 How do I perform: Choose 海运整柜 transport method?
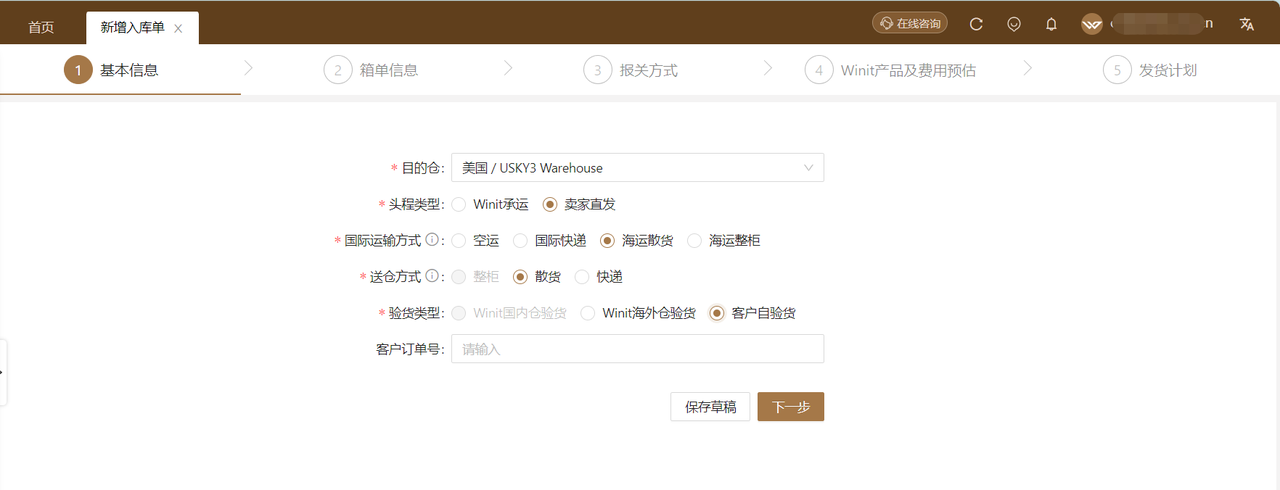point(724,240)
